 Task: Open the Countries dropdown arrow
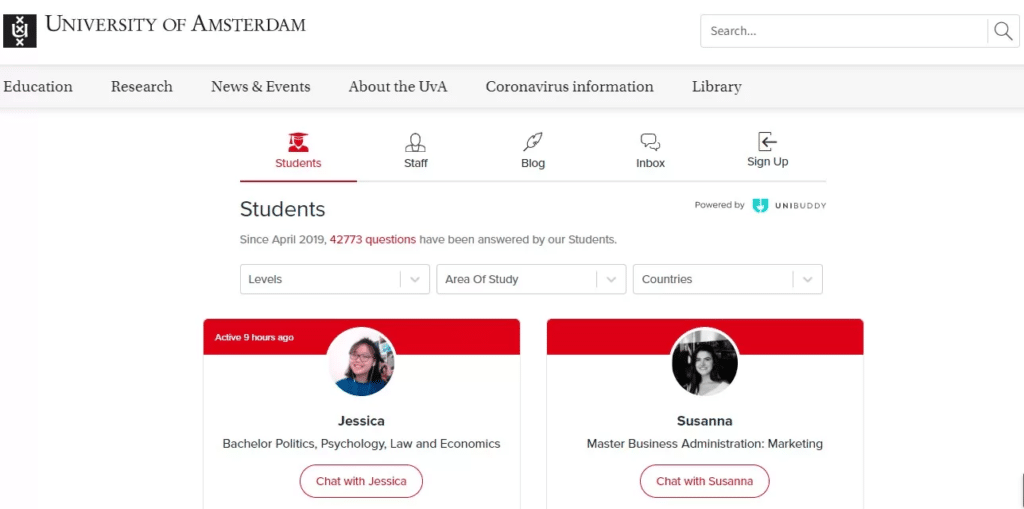point(808,279)
